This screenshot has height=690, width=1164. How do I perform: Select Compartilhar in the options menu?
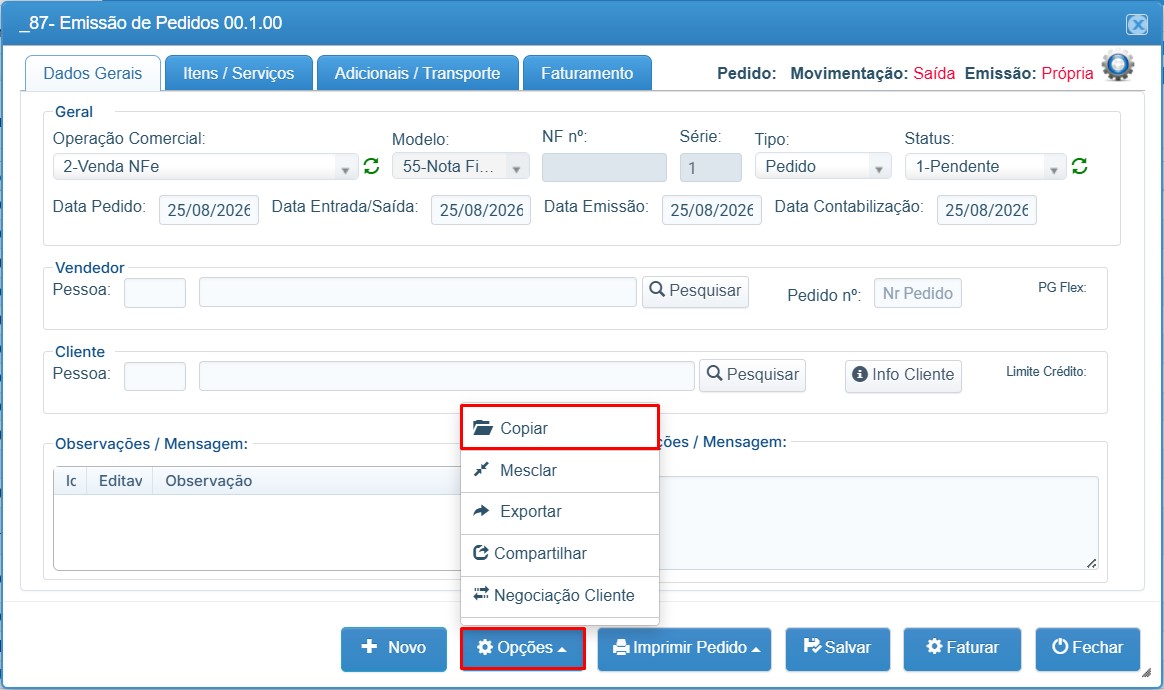pyautogui.click(x=560, y=554)
